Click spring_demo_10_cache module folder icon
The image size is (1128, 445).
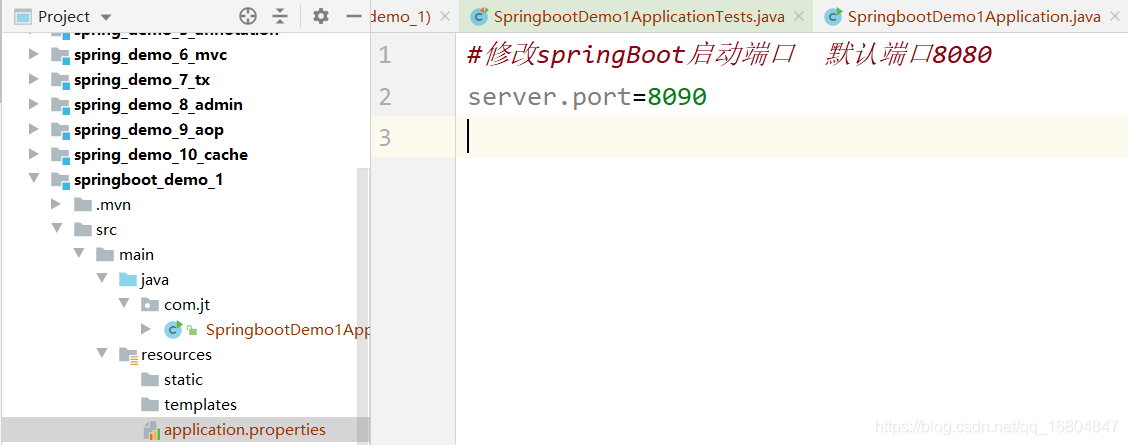(x=60, y=155)
